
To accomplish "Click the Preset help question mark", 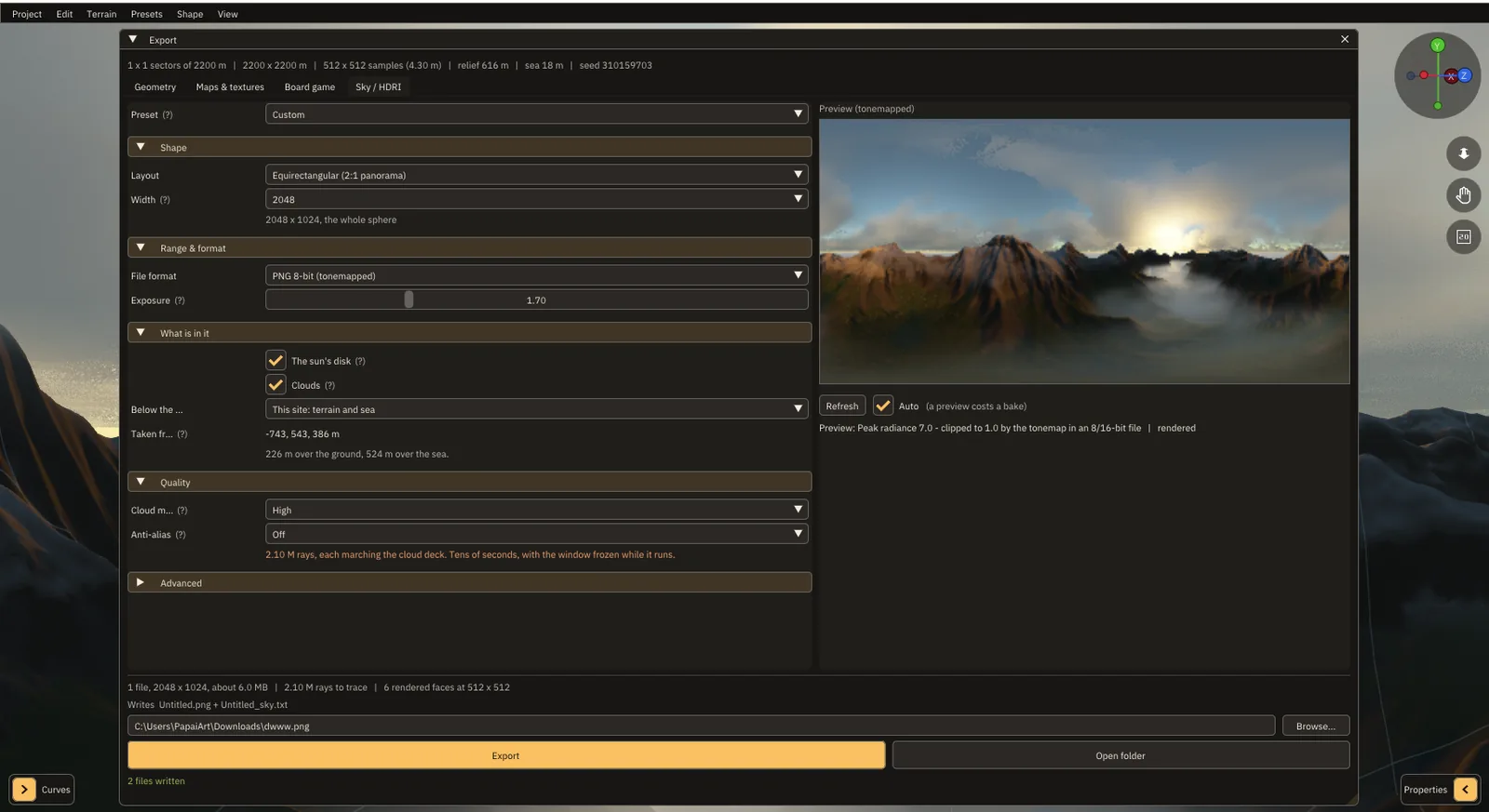I will click(x=168, y=115).
